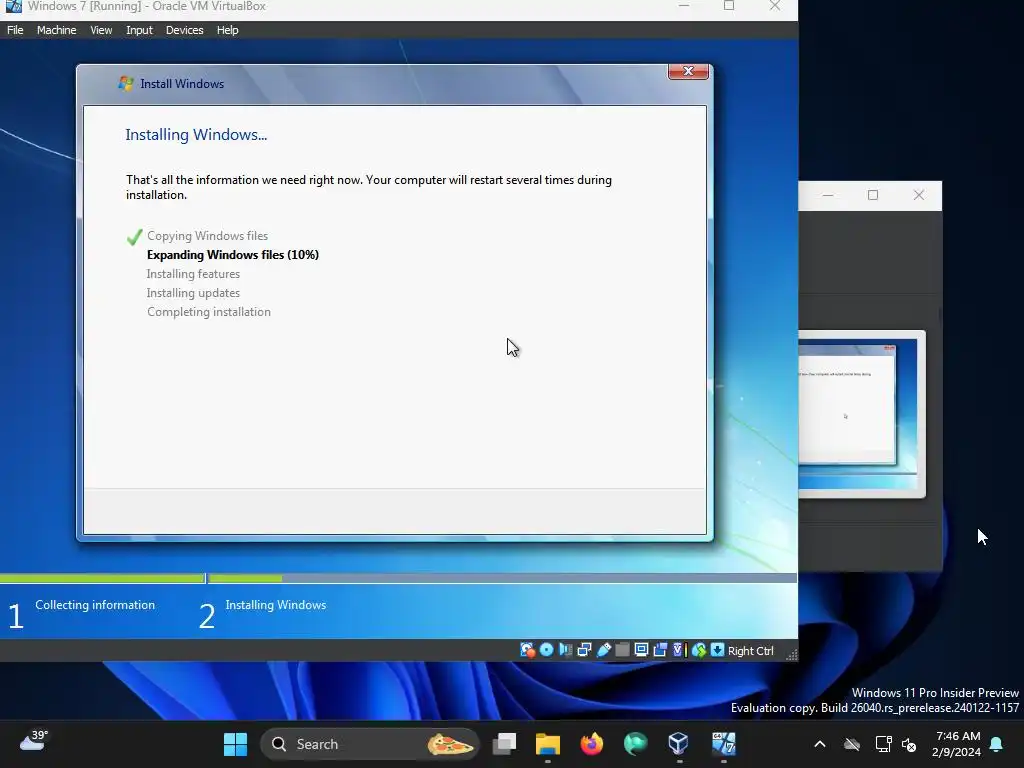Click the 'Collecting information' stage label
The height and width of the screenshot is (768, 1024).
(95, 605)
